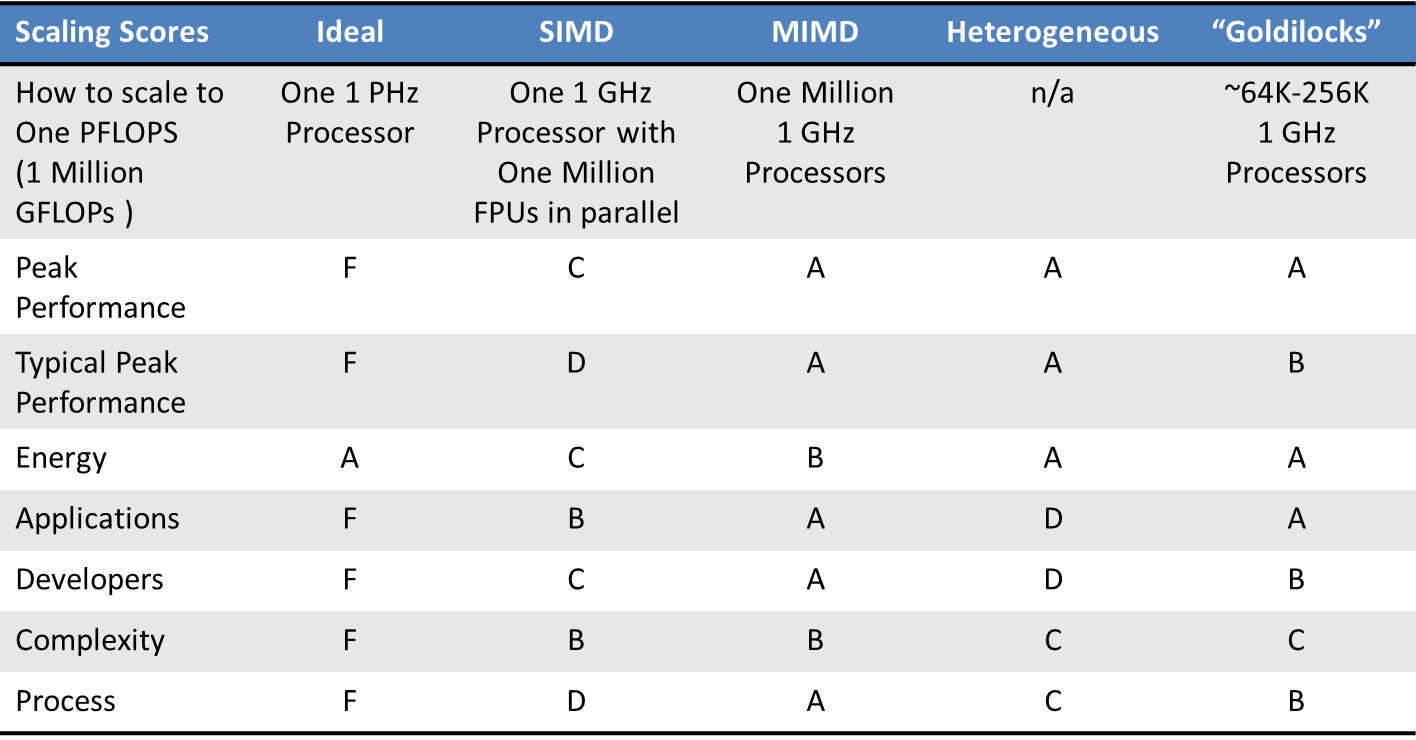Screen dimensions: 1416x740
Task: Select the "n/a" cell under Heterogeneous
Action: [1052, 93]
